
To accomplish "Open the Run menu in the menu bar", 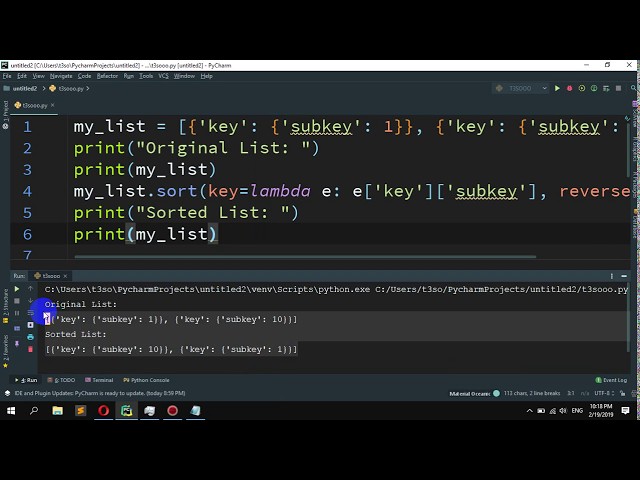I will [x=129, y=76].
